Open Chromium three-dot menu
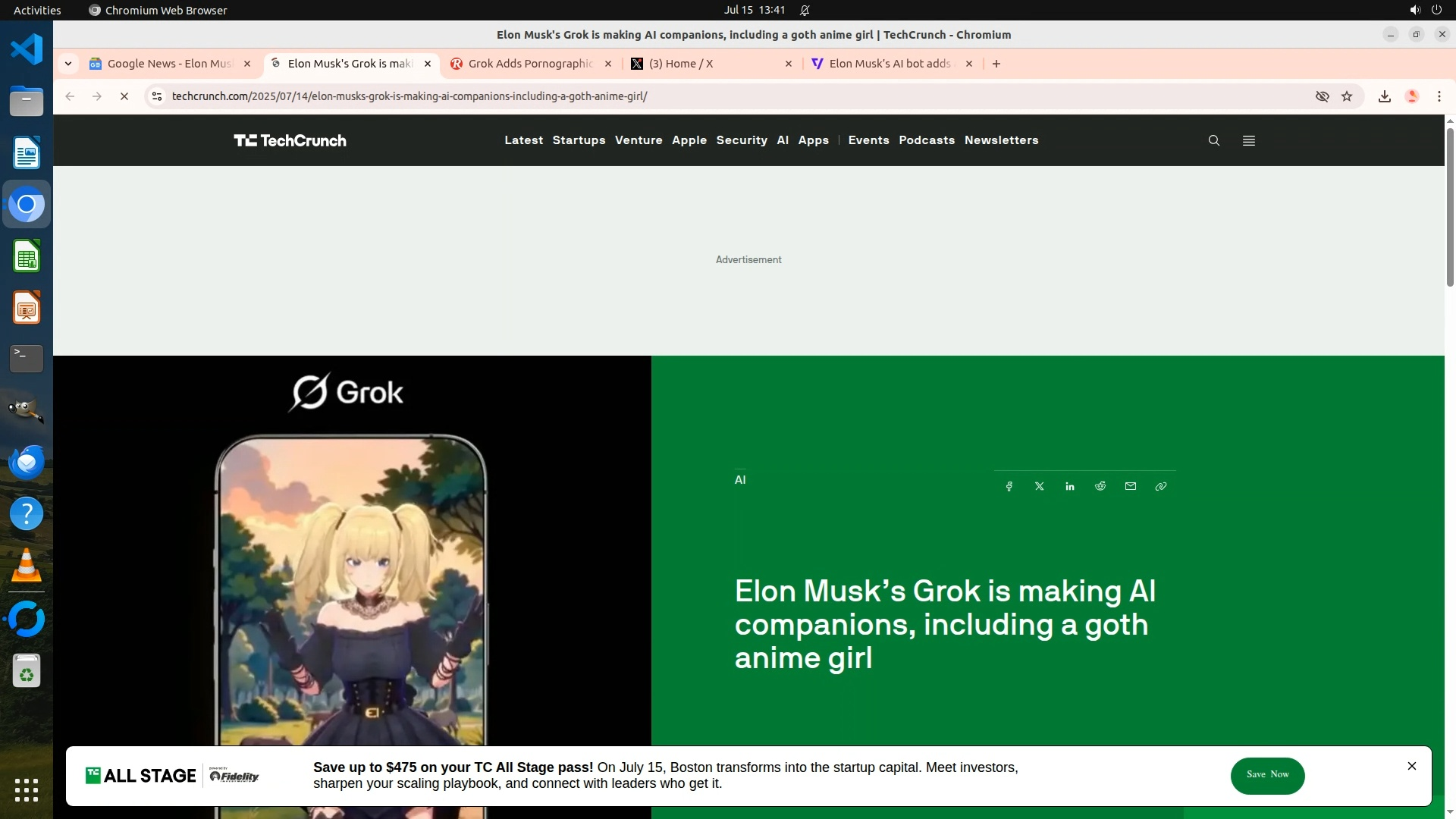This screenshot has height=819, width=1456. point(1439,96)
